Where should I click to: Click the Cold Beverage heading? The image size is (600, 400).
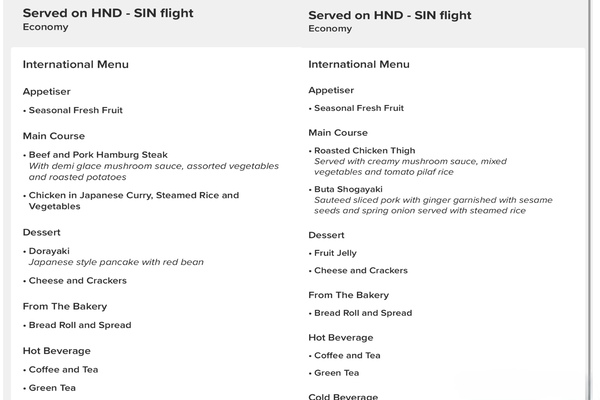pyautogui.click(x=342, y=396)
